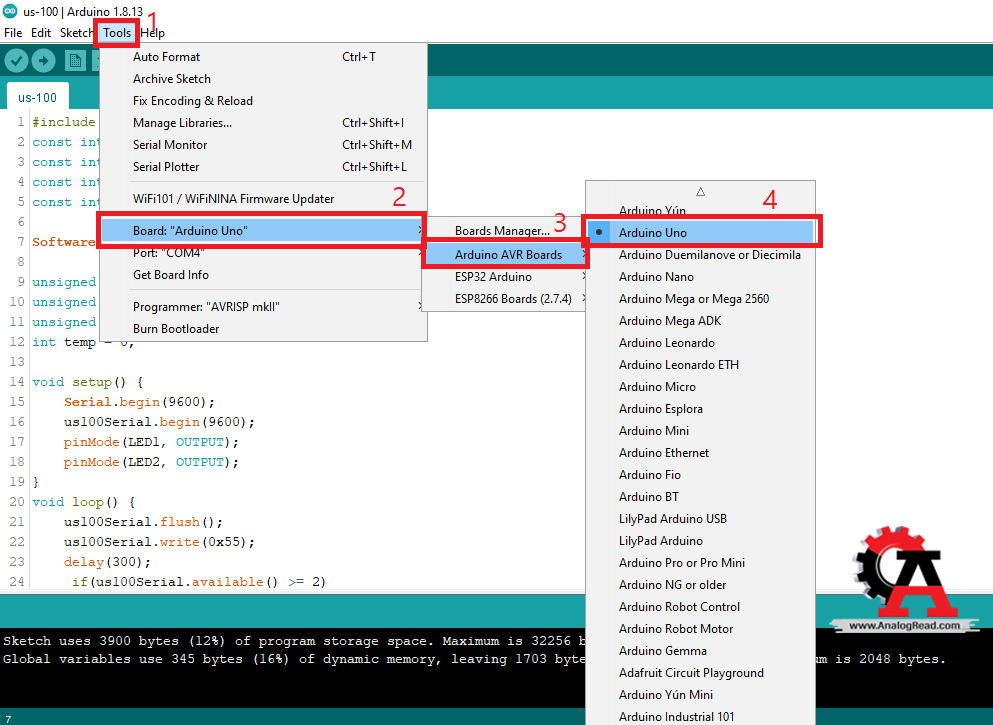
Task: Click the New sketch file icon
Action: coord(75,61)
